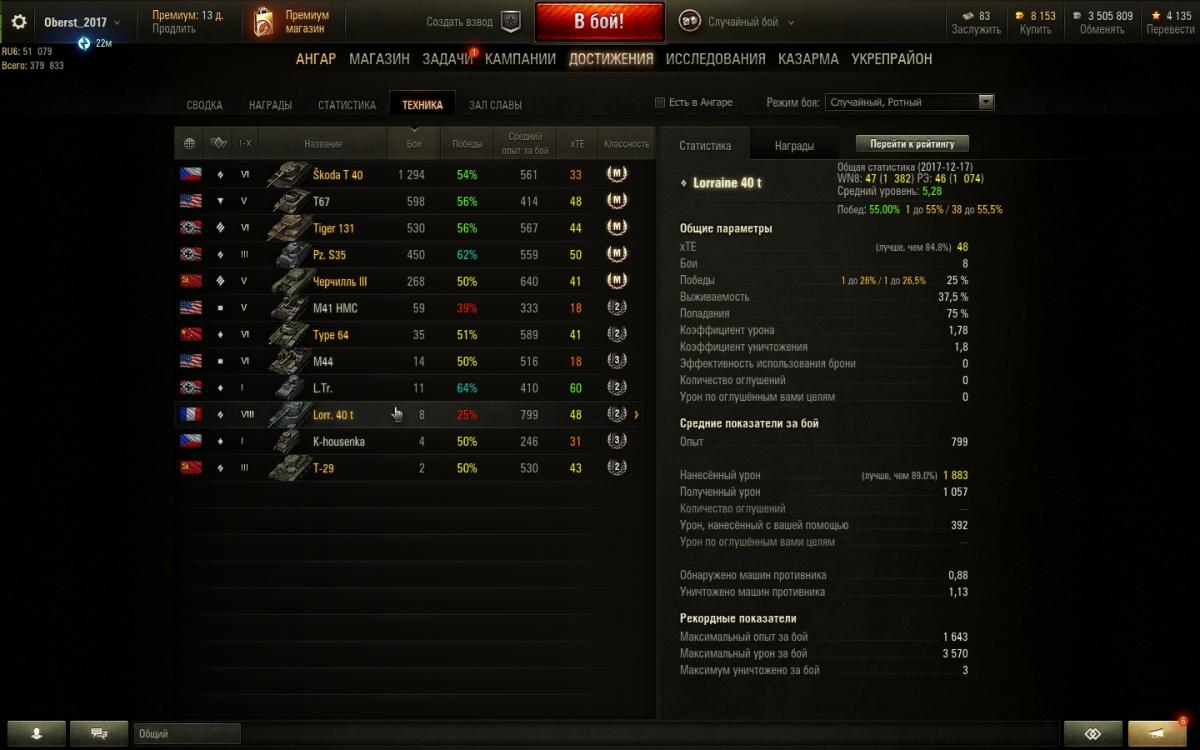This screenshot has width=1200, height=750.
Task: Click the Общий chat input field
Action: 187,733
